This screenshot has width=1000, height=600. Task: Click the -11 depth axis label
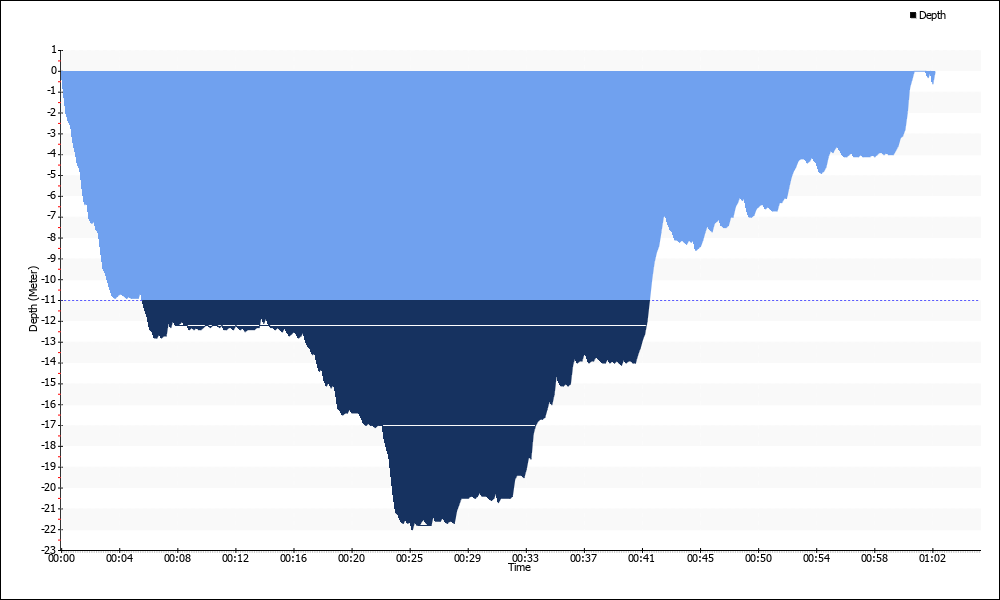click(50, 300)
